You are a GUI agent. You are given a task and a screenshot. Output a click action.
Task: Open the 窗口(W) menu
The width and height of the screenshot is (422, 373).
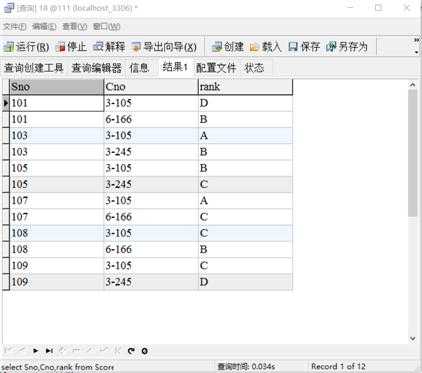106,26
